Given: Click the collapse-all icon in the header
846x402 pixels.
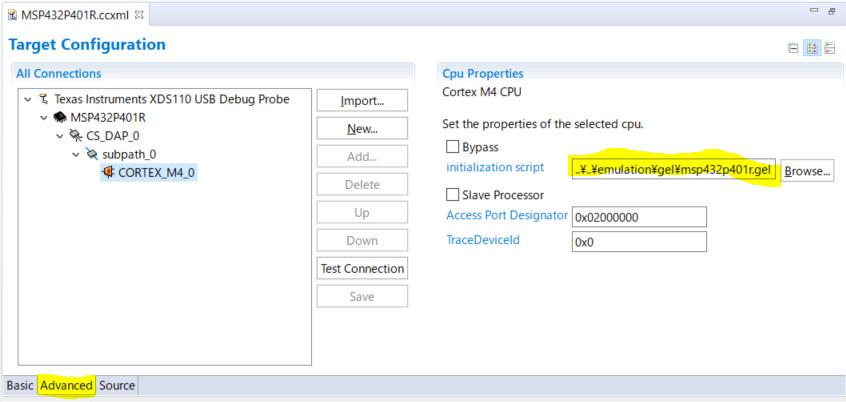Looking at the screenshot, I should [x=794, y=47].
